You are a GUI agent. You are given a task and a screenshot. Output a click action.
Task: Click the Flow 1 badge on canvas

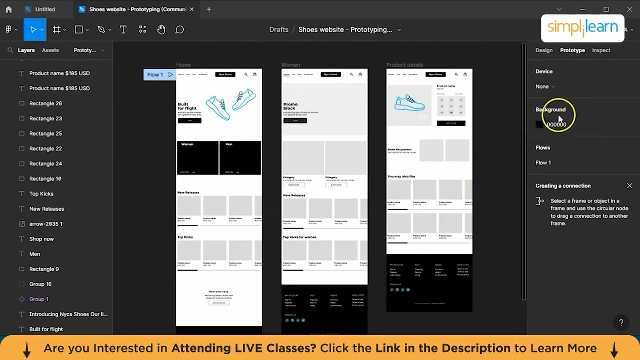coord(159,75)
